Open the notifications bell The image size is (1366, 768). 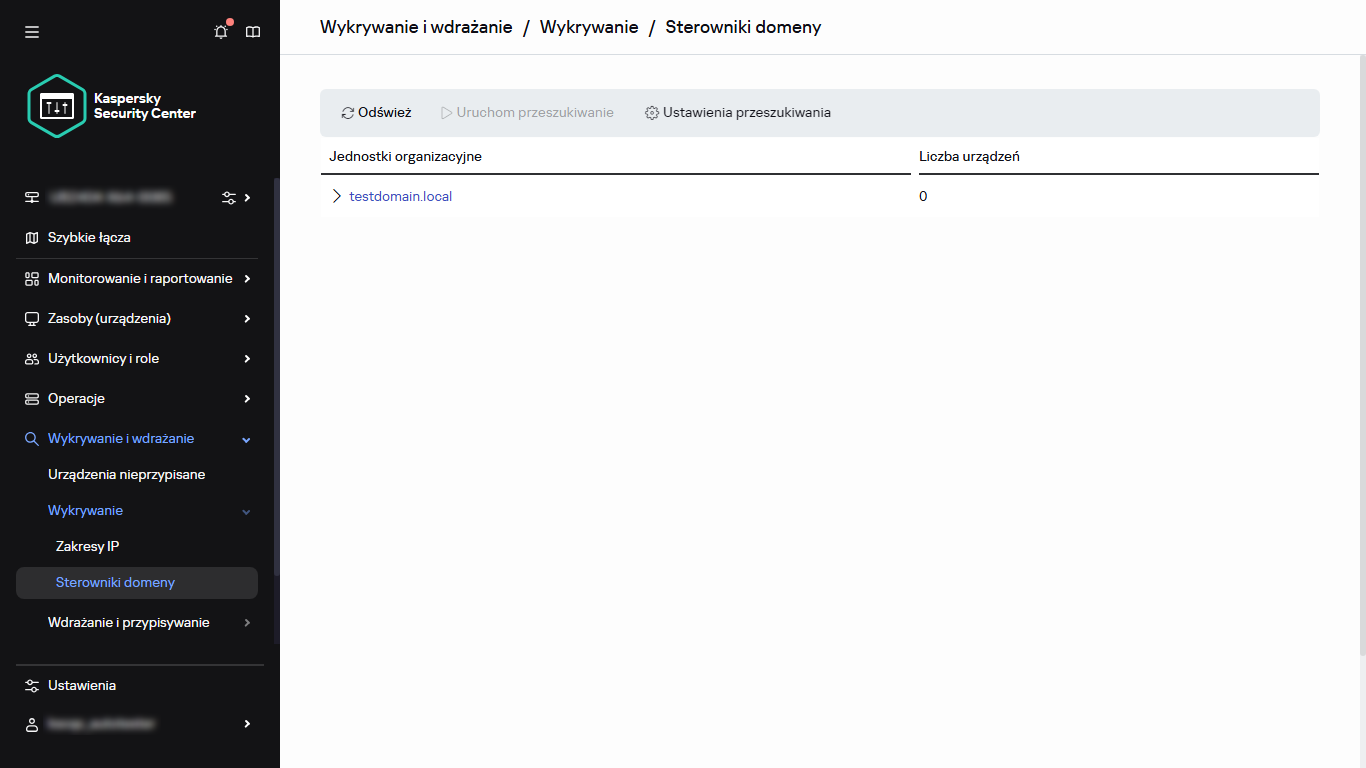point(220,31)
